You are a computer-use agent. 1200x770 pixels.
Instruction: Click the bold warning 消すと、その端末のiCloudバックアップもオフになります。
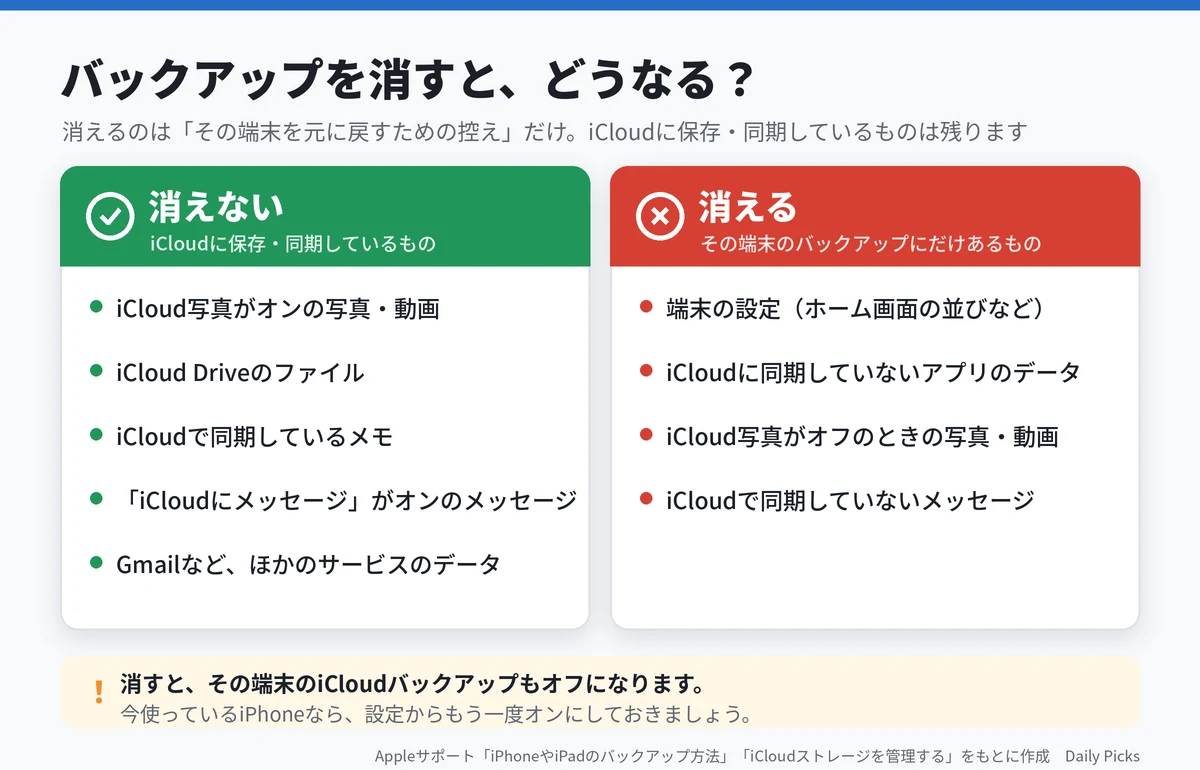412,684
